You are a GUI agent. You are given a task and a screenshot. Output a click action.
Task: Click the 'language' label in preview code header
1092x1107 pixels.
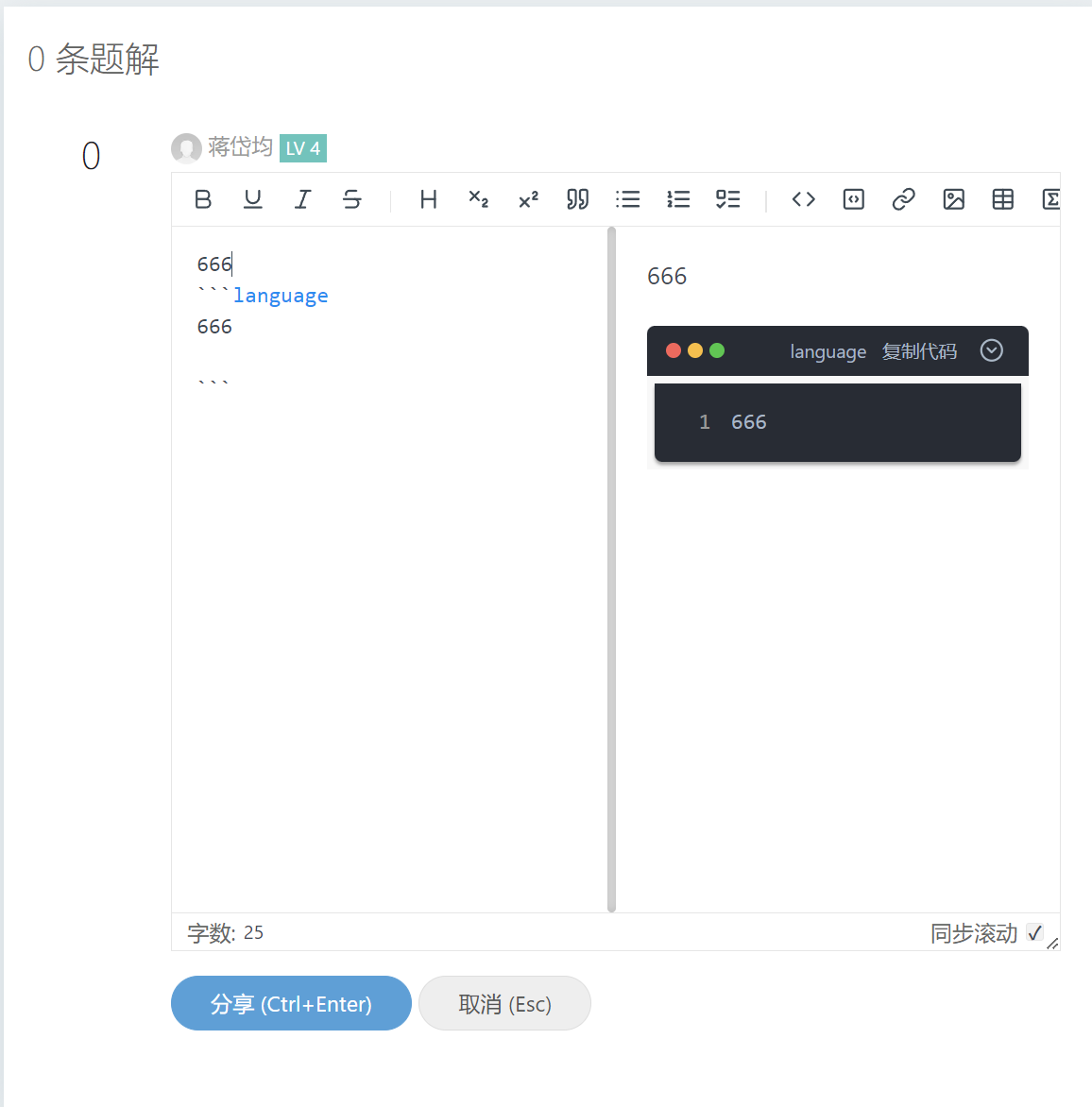(828, 351)
